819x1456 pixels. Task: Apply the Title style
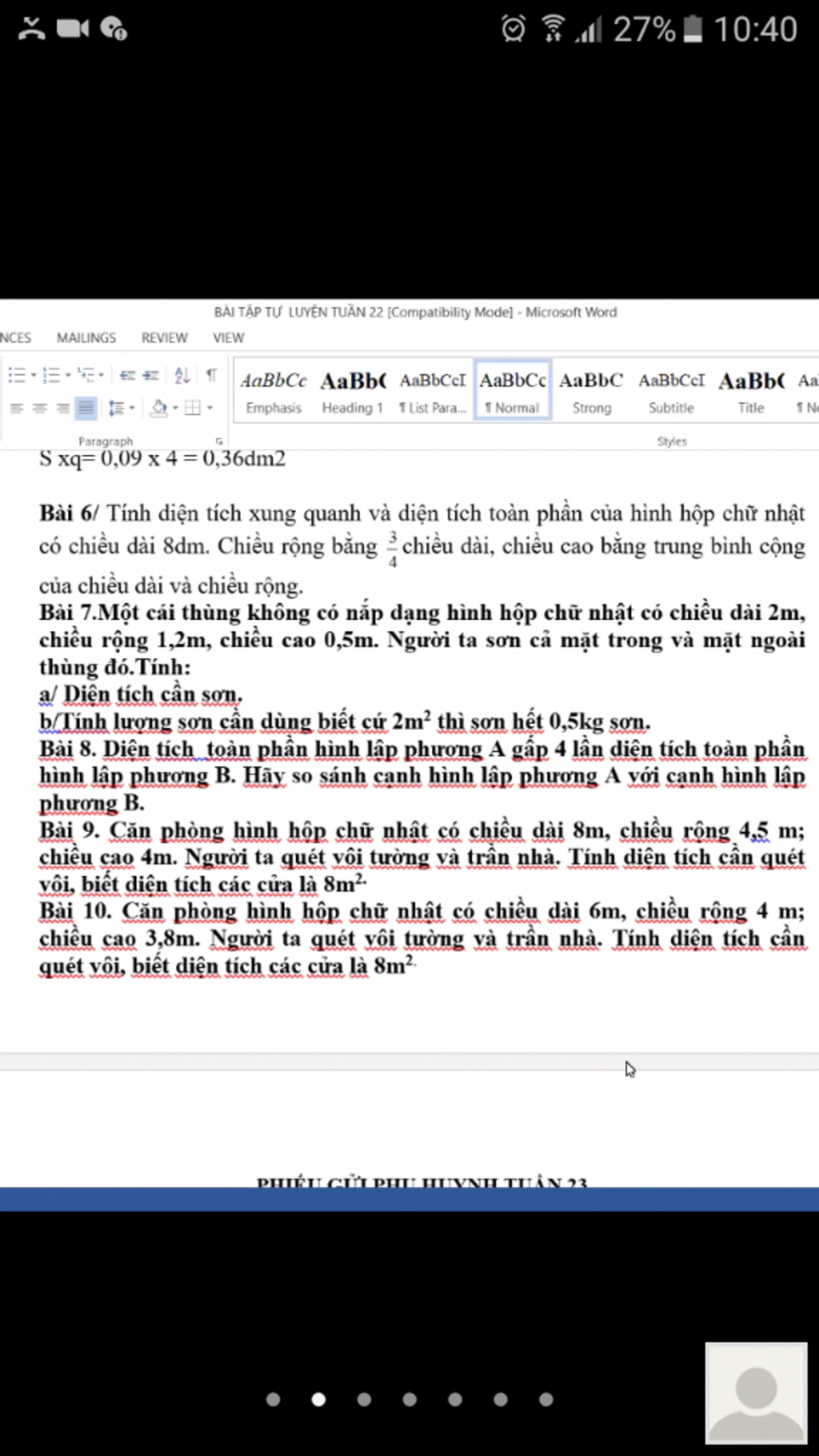click(x=751, y=391)
